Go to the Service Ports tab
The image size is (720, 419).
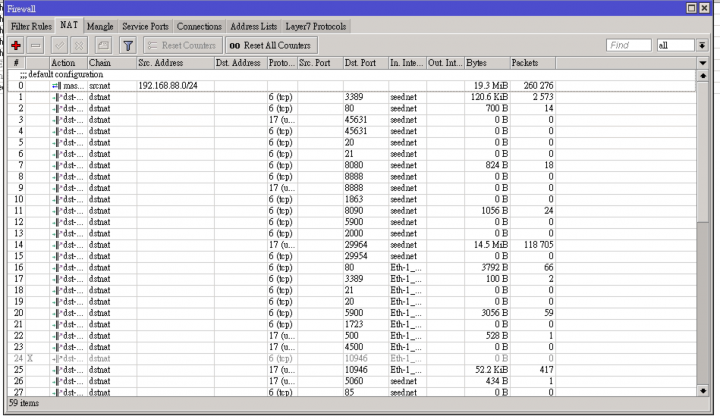(x=145, y=26)
